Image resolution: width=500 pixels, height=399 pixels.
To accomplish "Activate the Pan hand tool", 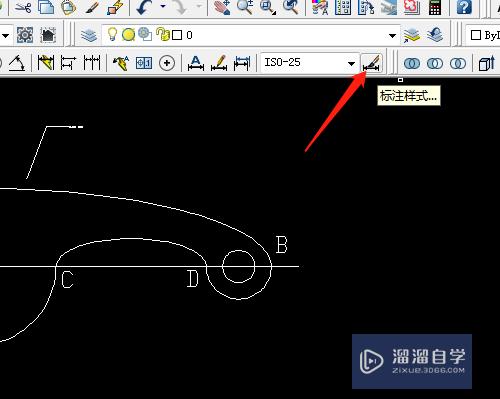I will 222,7.
